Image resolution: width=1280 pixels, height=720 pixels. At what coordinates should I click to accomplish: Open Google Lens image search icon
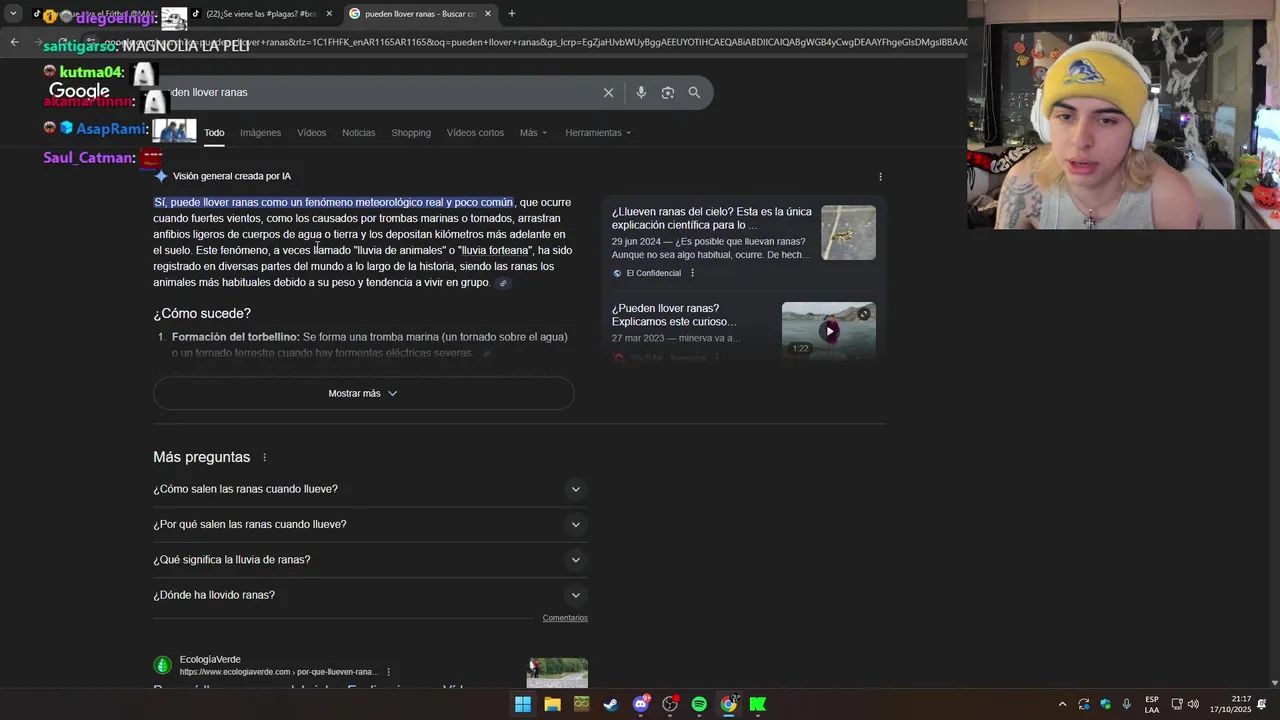[668, 92]
